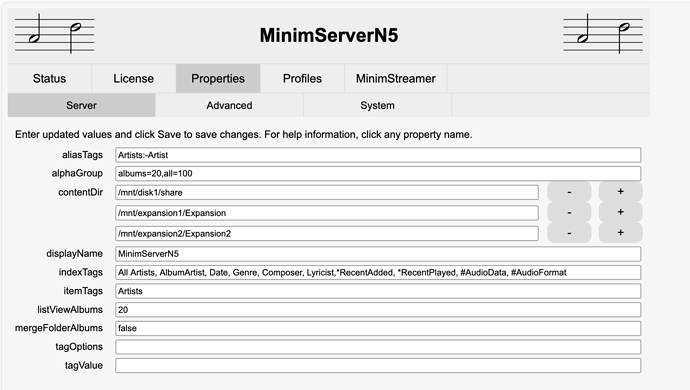Open help for the tagValue property name

[x=84, y=365]
